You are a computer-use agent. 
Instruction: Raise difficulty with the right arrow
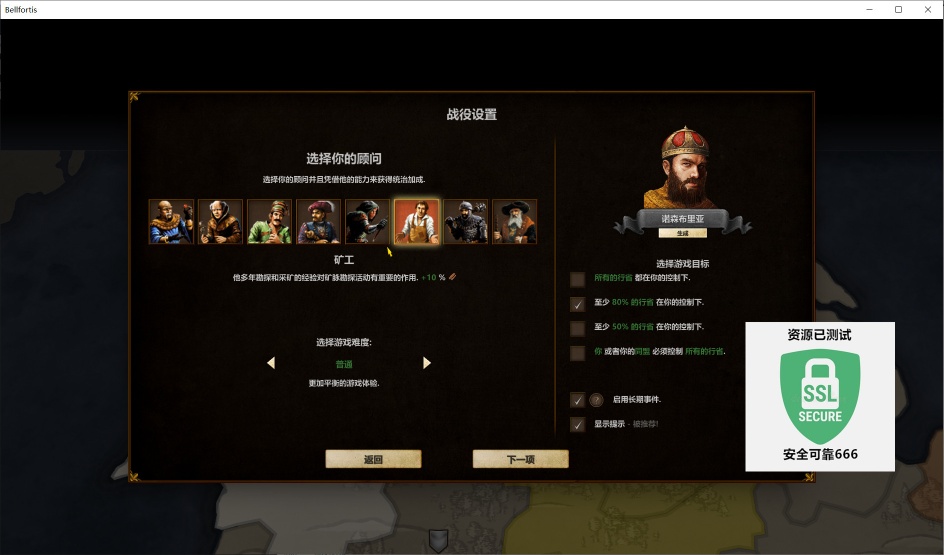(427, 363)
